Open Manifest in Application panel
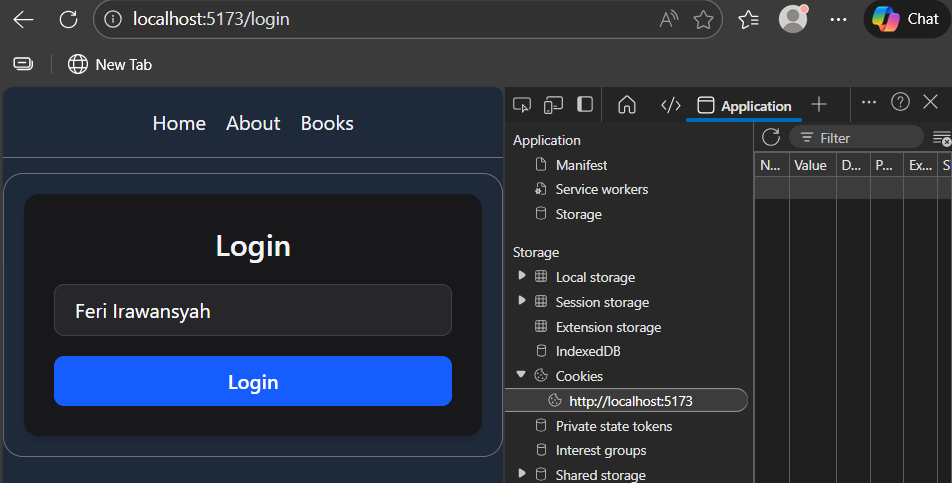Screen dimensions: 952x483 pos(581,165)
